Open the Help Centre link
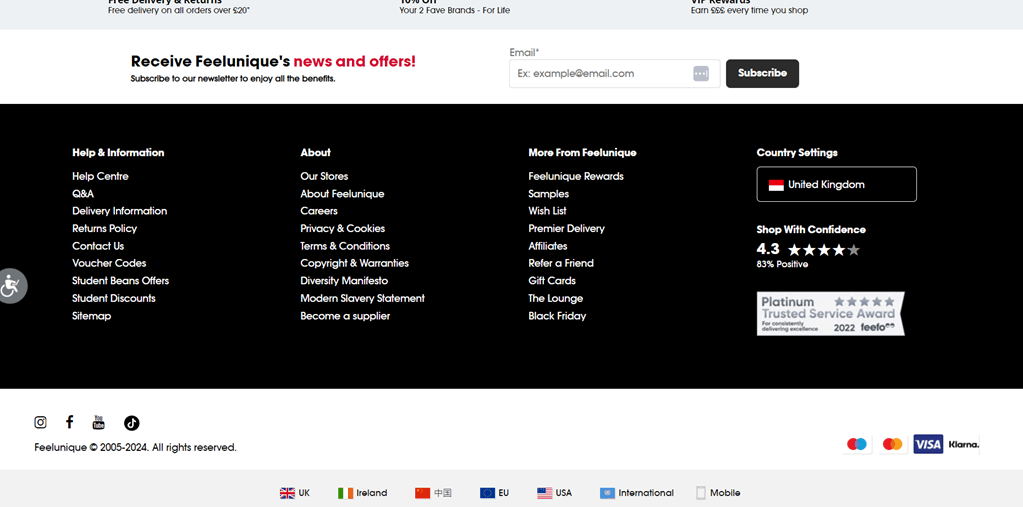The width and height of the screenshot is (1023, 507). [100, 176]
